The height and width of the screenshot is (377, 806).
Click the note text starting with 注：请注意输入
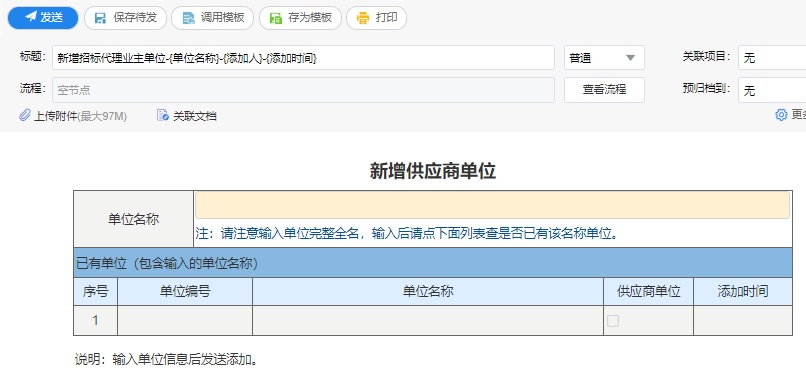click(407, 234)
